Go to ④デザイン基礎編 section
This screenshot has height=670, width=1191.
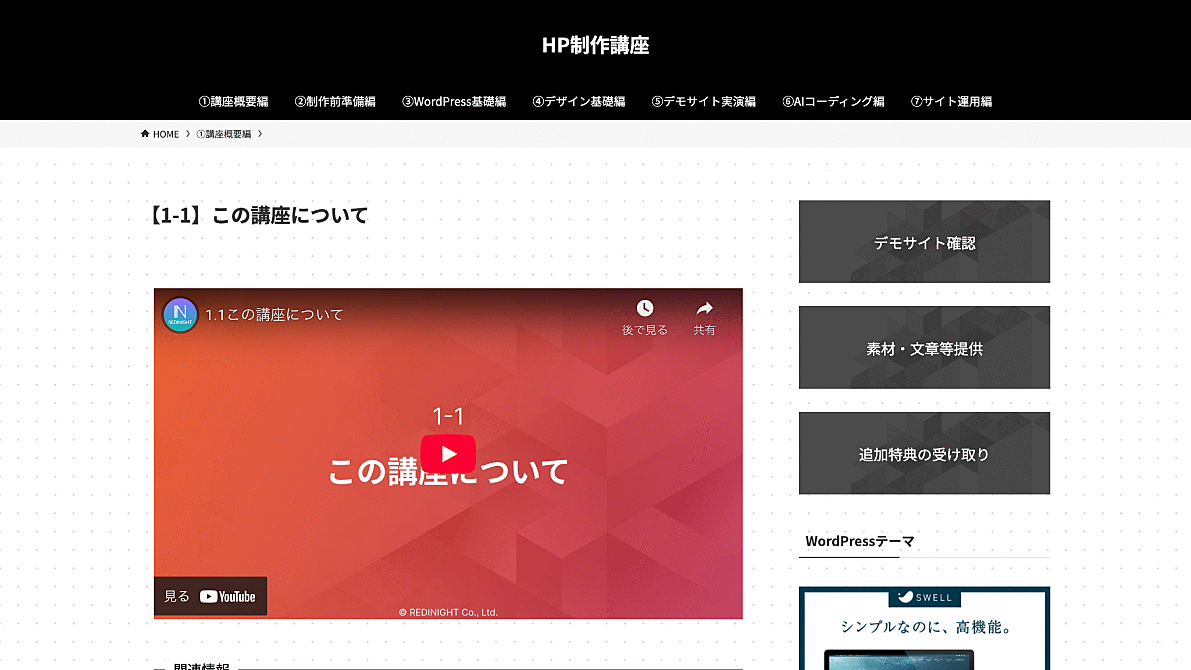[x=579, y=101]
